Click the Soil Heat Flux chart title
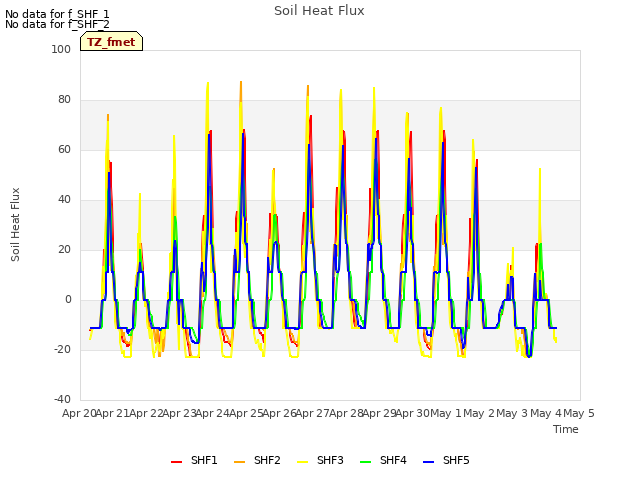Viewport: 640px width, 480px height. tap(319, 11)
